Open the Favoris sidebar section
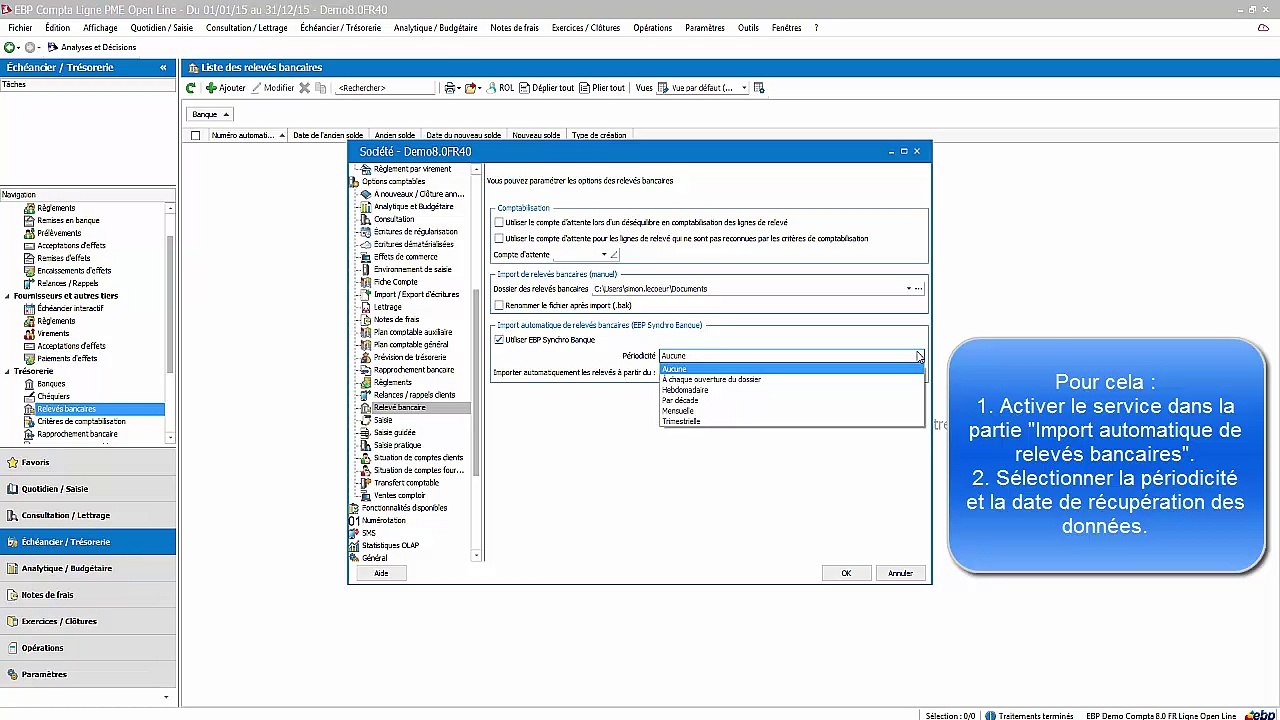This screenshot has height=720, width=1280. coord(88,462)
